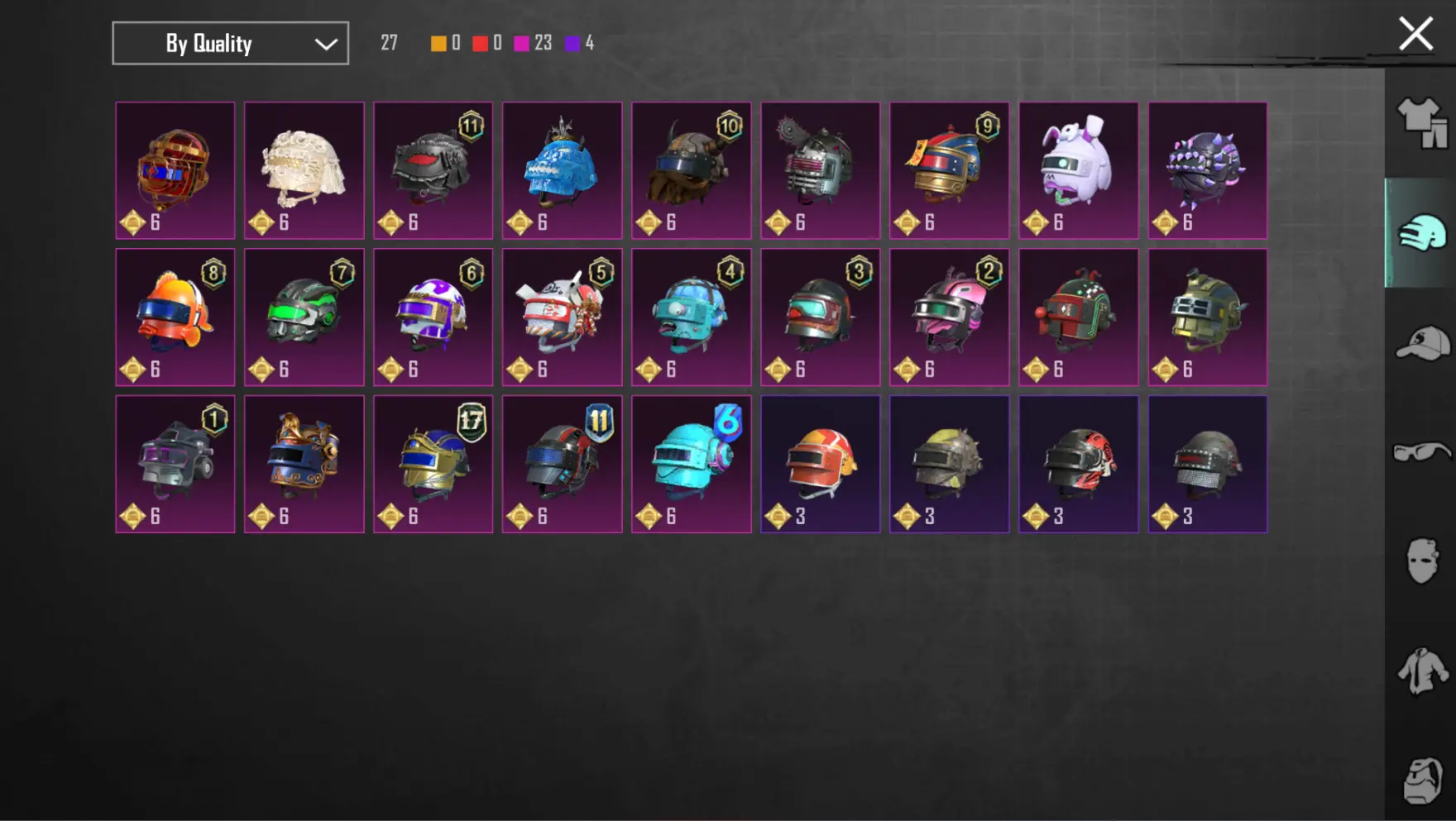Viewport: 1456px width, 821px height.
Task: Select the blue ice skull helmet
Action: (562, 170)
